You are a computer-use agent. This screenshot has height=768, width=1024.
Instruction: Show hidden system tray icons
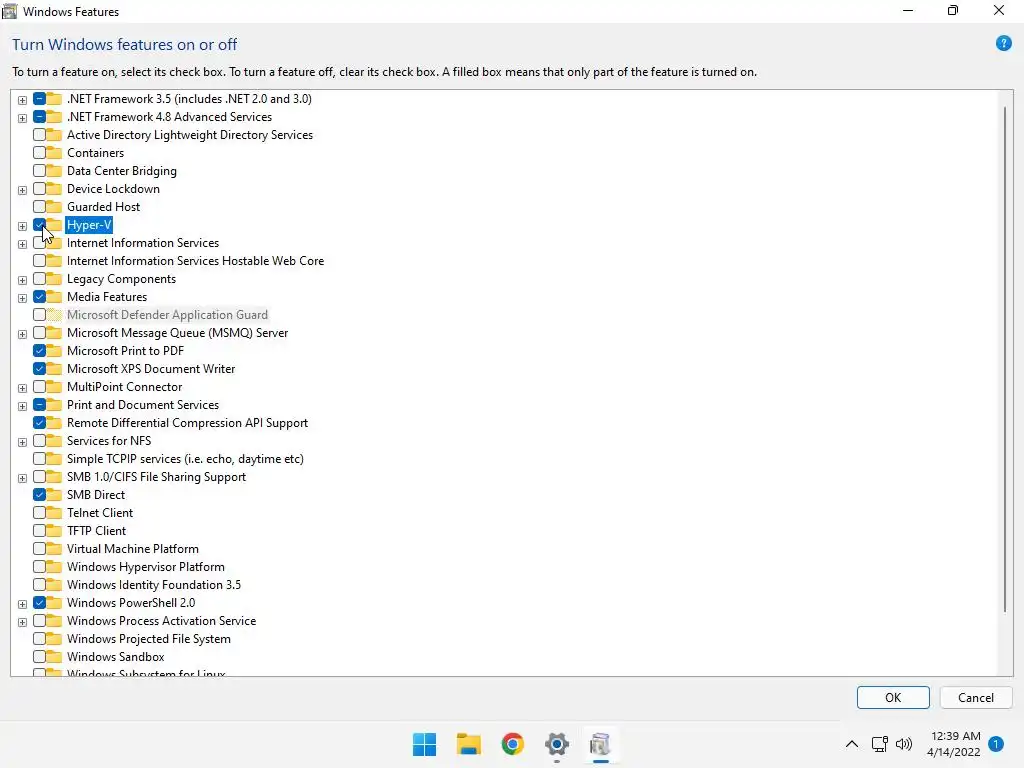click(x=852, y=744)
